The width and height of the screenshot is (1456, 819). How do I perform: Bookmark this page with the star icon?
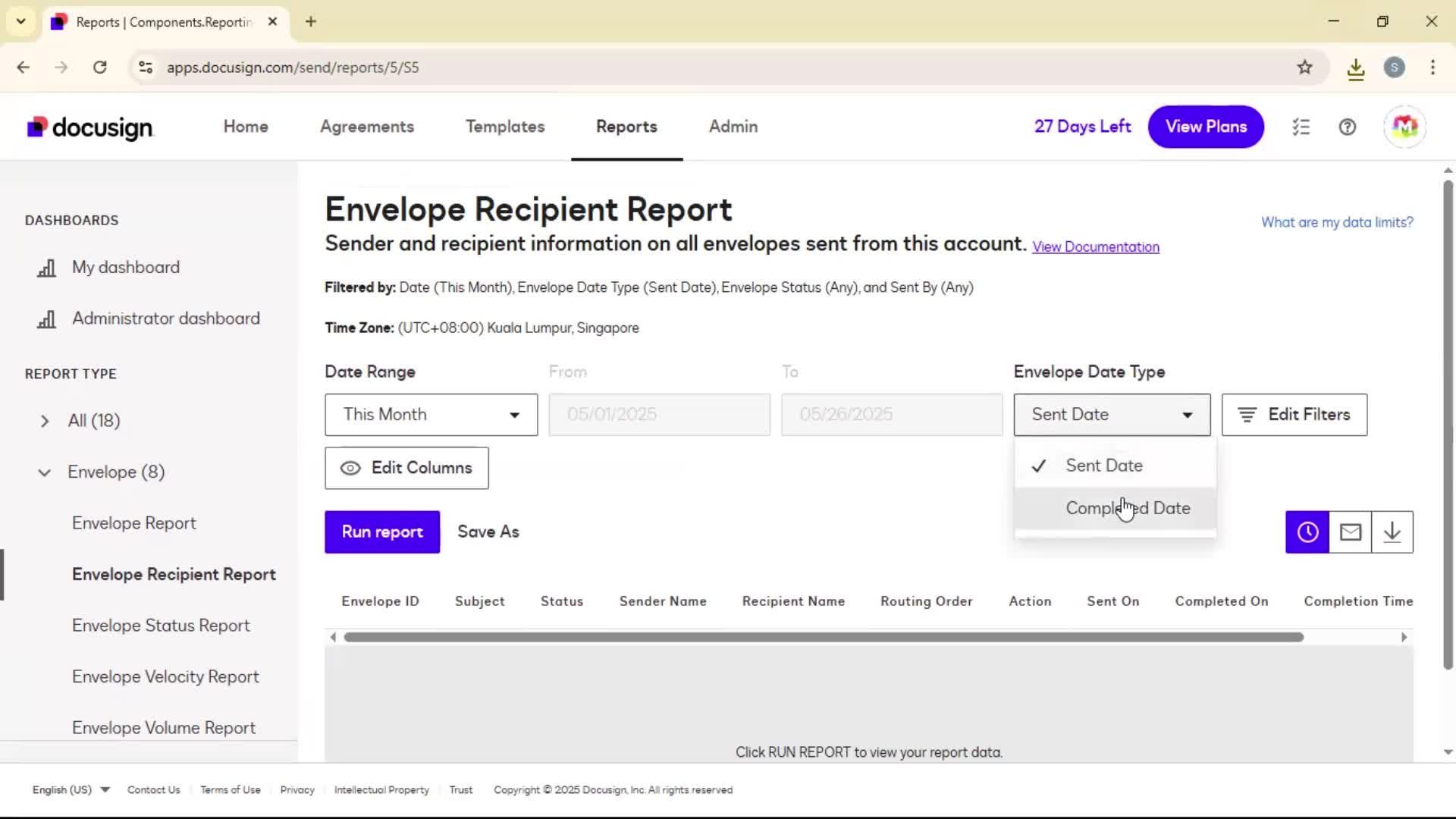coord(1304,67)
